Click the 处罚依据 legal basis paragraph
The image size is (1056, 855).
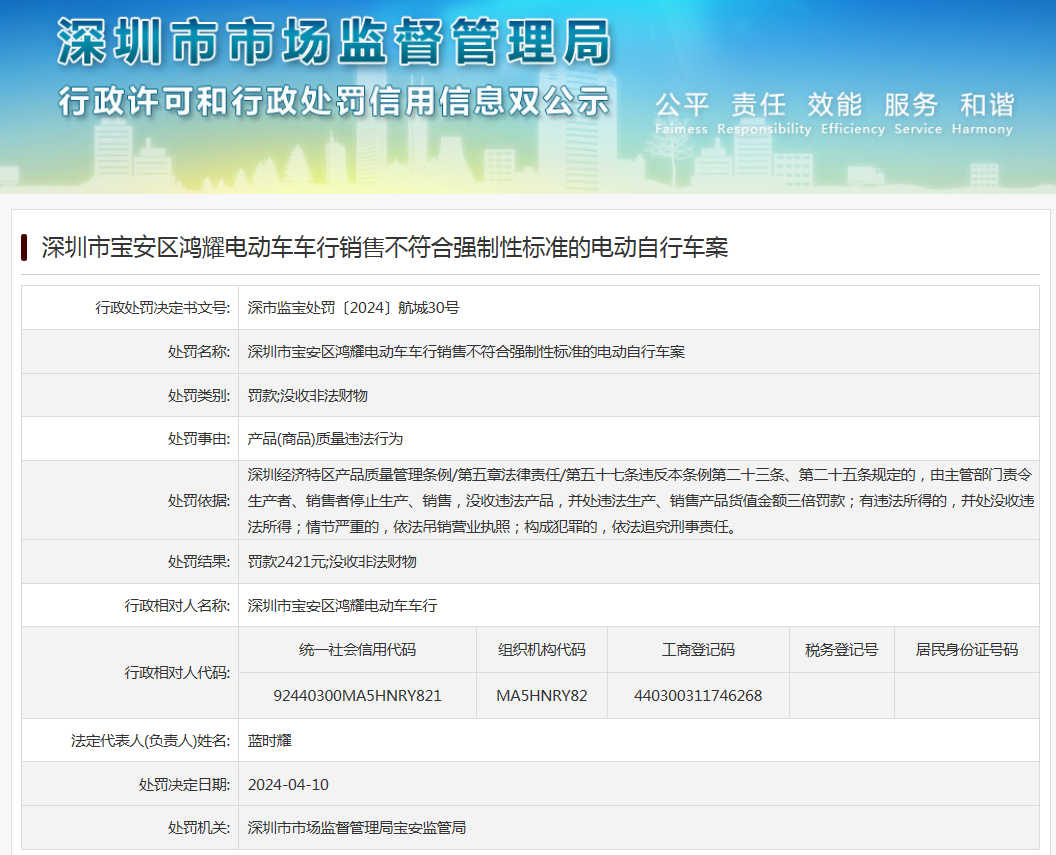[x=640, y=501]
